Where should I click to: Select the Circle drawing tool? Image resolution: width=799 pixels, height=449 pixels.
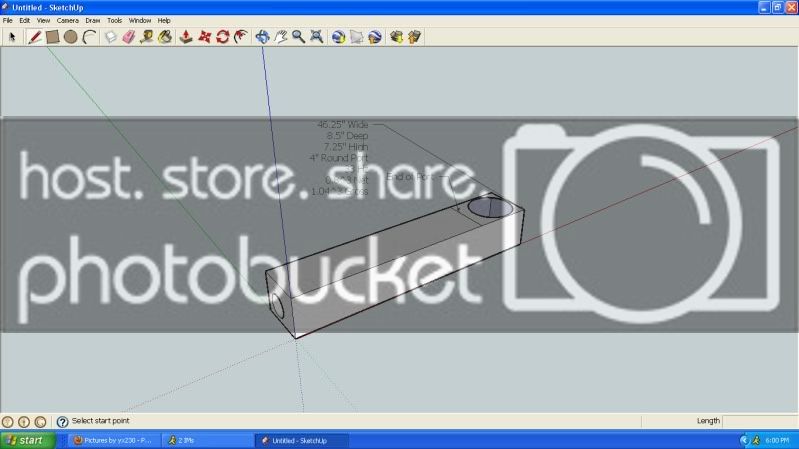click(70, 37)
